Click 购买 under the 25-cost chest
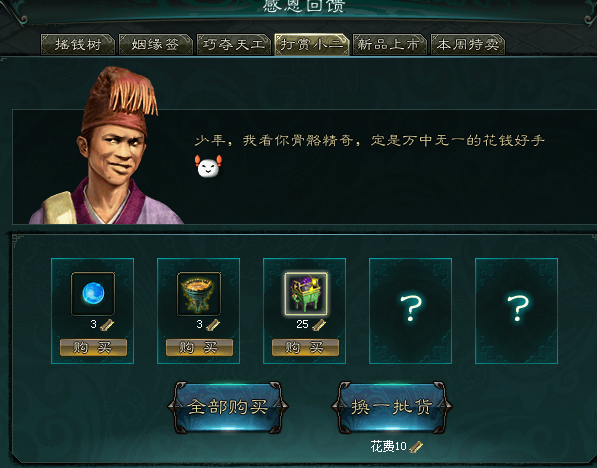The height and width of the screenshot is (468, 597). (x=305, y=347)
